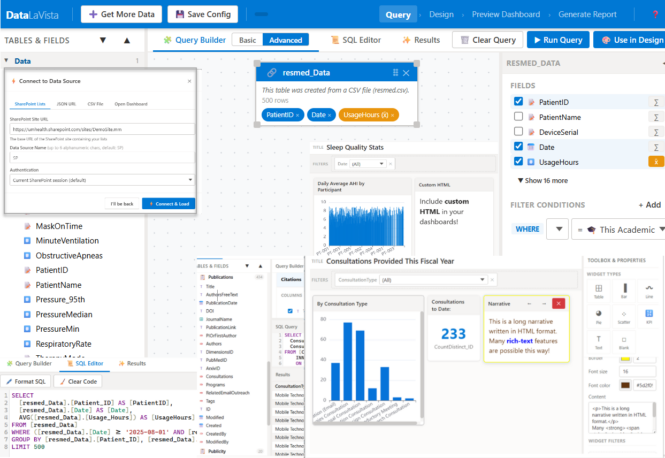Click sigma aggregate icon for PatientName
This screenshot has width=665, height=458.
[x=656, y=117]
